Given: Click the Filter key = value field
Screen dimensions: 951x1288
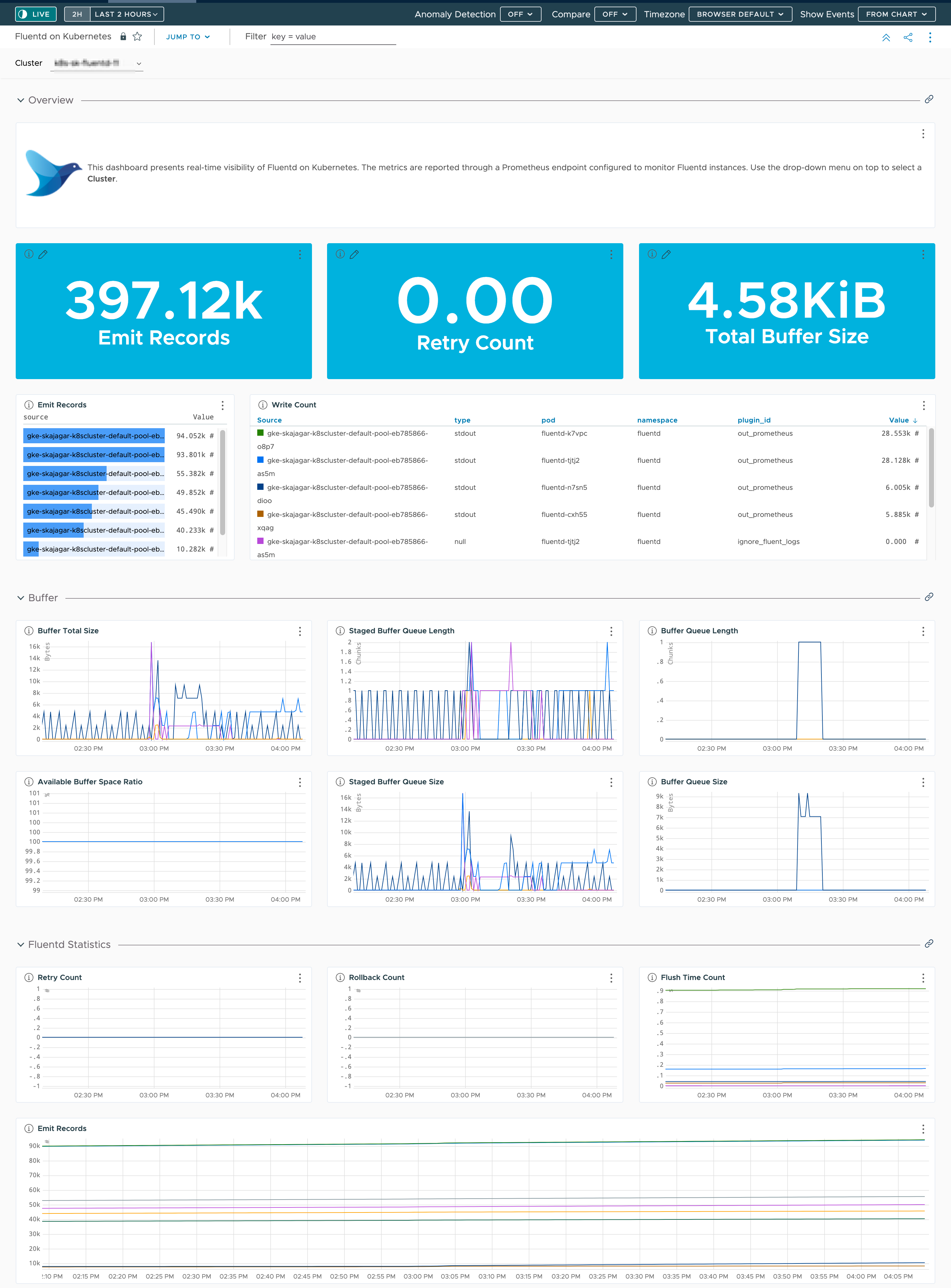Looking at the screenshot, I should [x=333, y=37].
